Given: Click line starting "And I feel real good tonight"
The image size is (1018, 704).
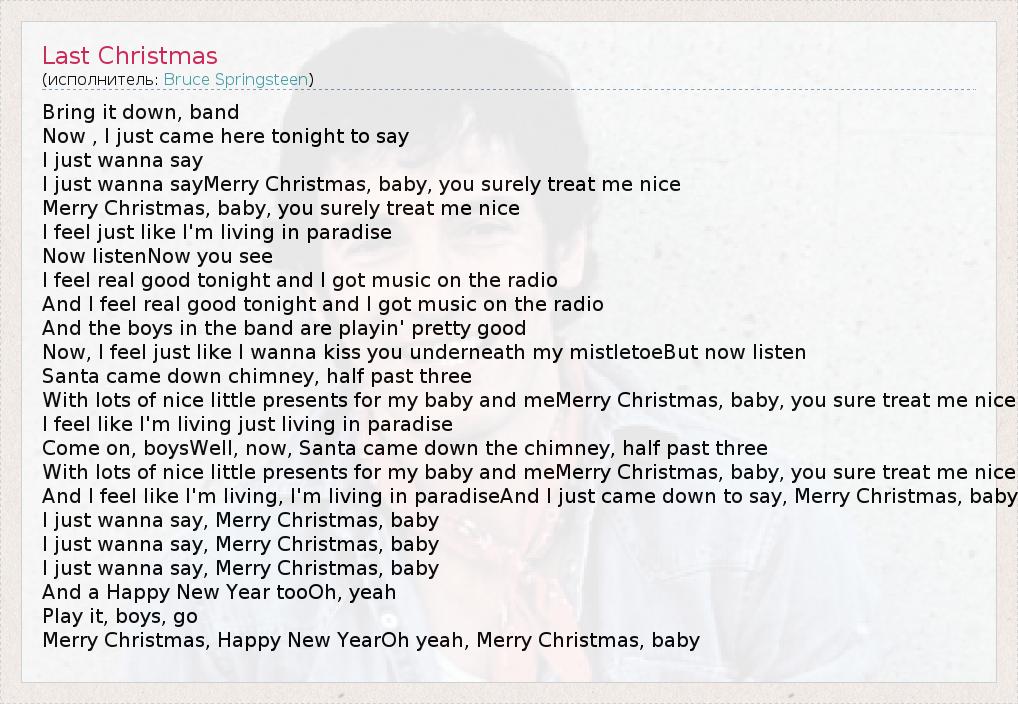Looking at the screenshot, I should coord(323,304).
